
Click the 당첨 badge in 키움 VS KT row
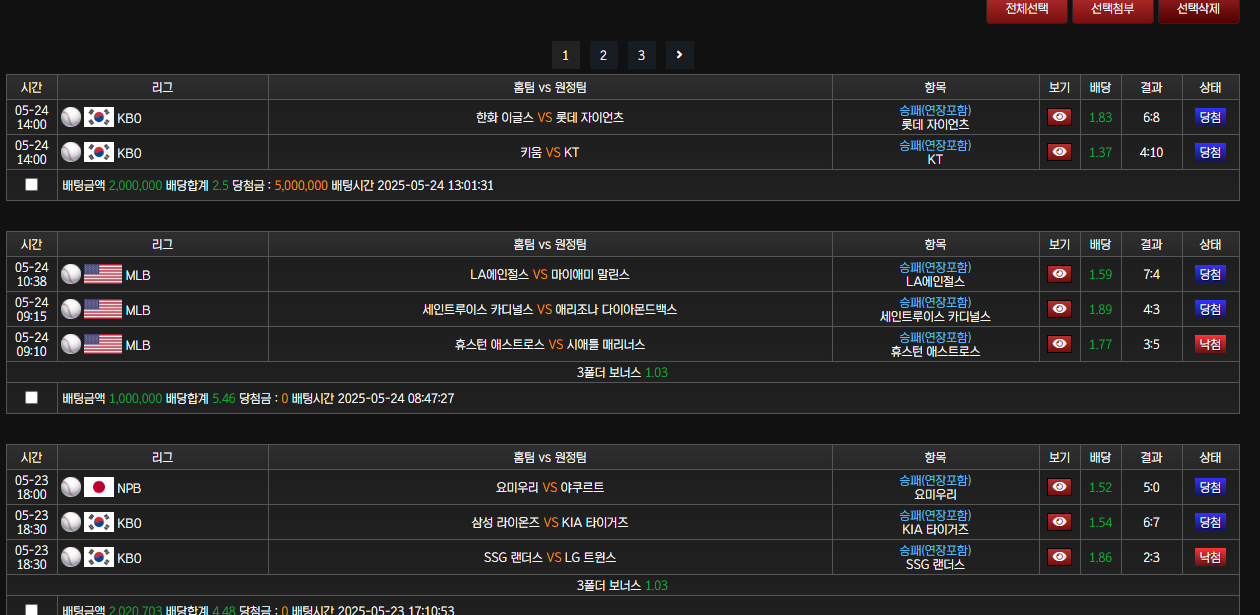1210,152
